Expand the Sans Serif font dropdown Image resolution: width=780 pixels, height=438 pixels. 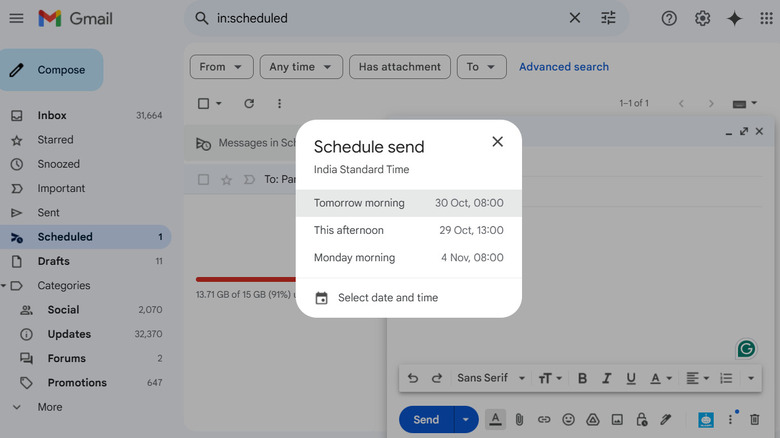[491, 378]
